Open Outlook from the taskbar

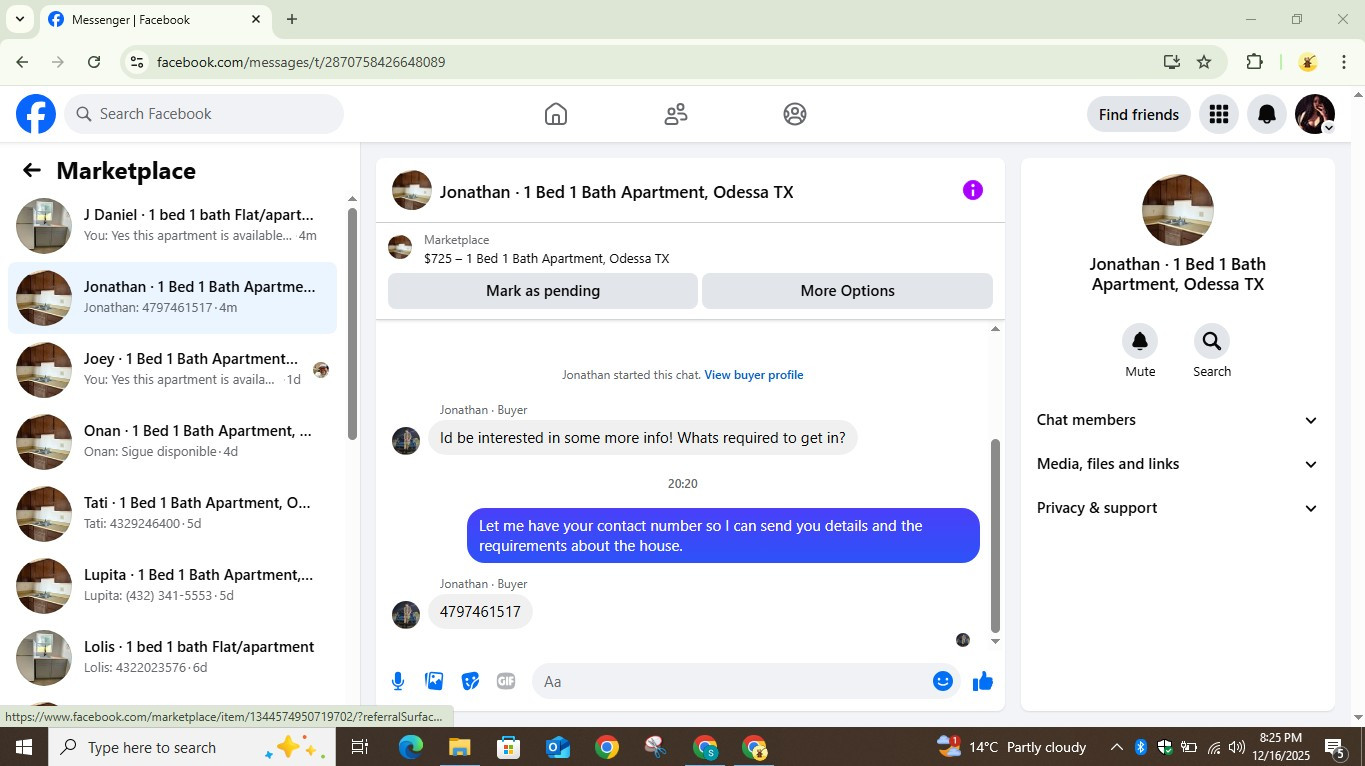coord(557,747)
